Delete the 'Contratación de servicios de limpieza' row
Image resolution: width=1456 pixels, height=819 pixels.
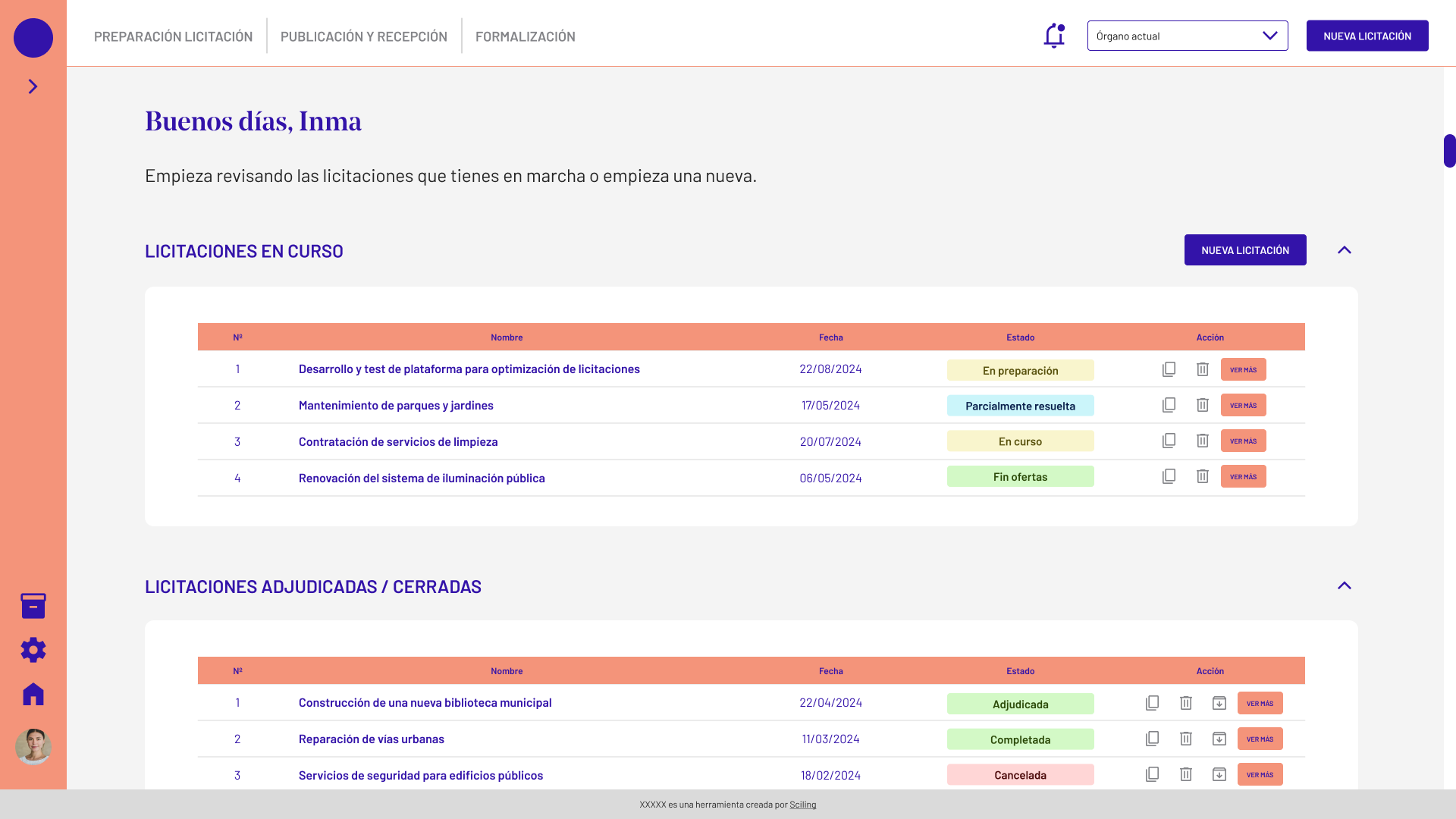click(1202, 441)
